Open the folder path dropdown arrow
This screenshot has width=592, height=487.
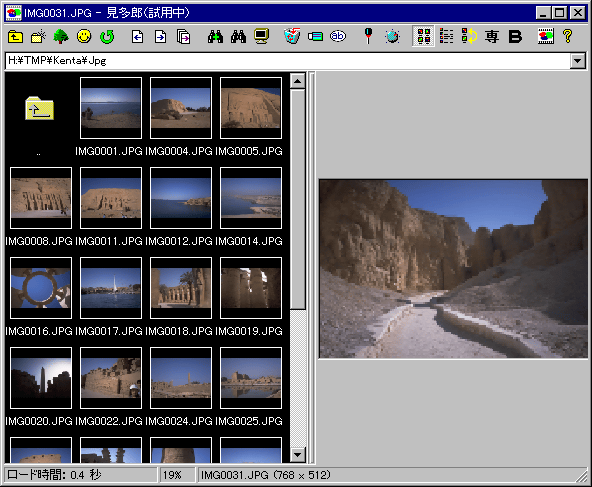[578, 61]
